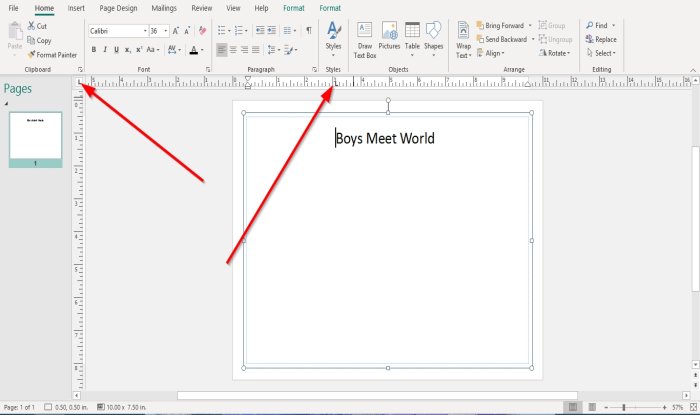The height and width of the screenshot is (415, 700).
Task: Click the zoom slider in status bar
Action: (x=623, y=408)
